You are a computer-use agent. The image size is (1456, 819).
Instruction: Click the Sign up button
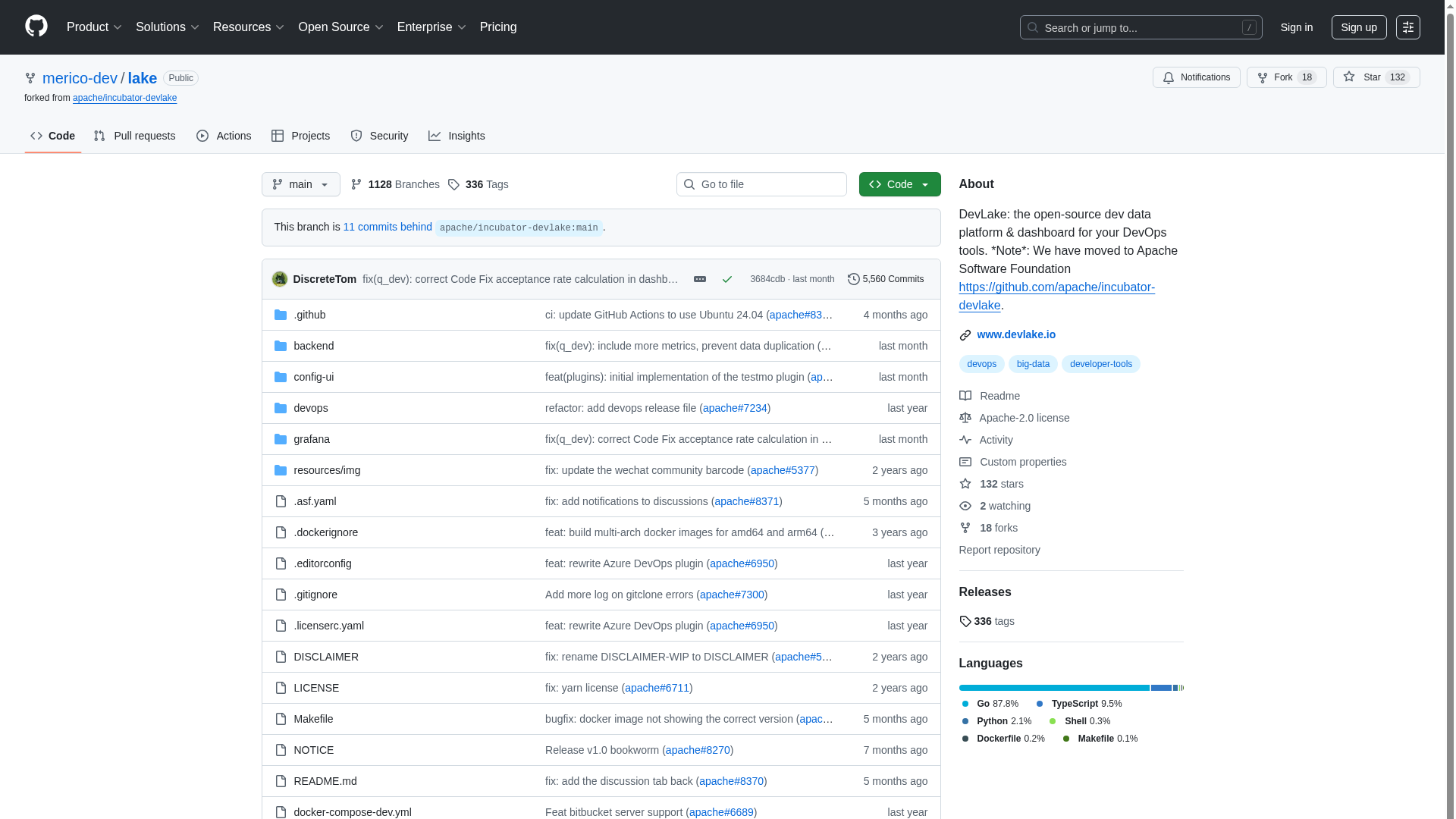[x=1359, y=27]
